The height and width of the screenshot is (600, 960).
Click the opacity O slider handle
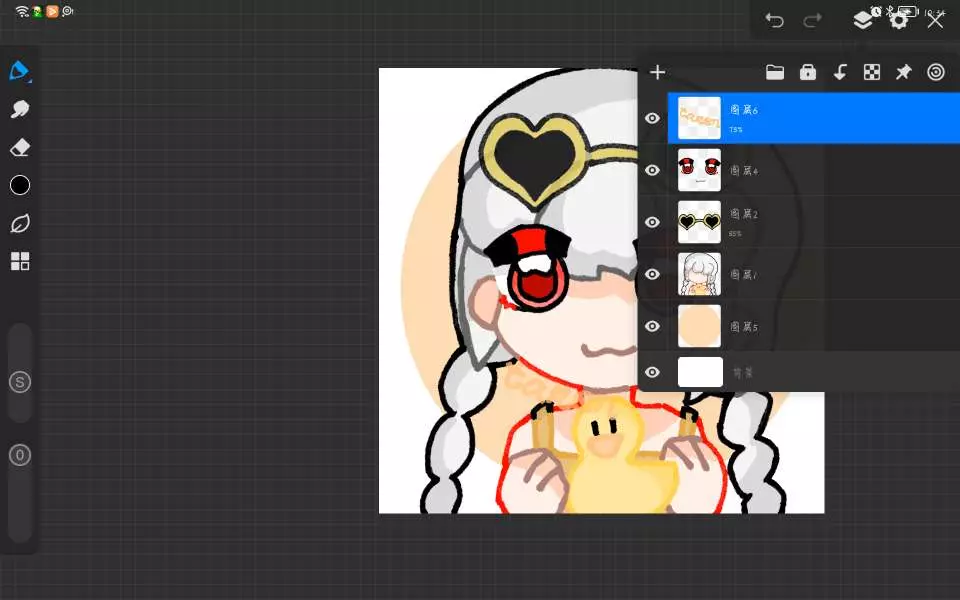tap(20, 455)
